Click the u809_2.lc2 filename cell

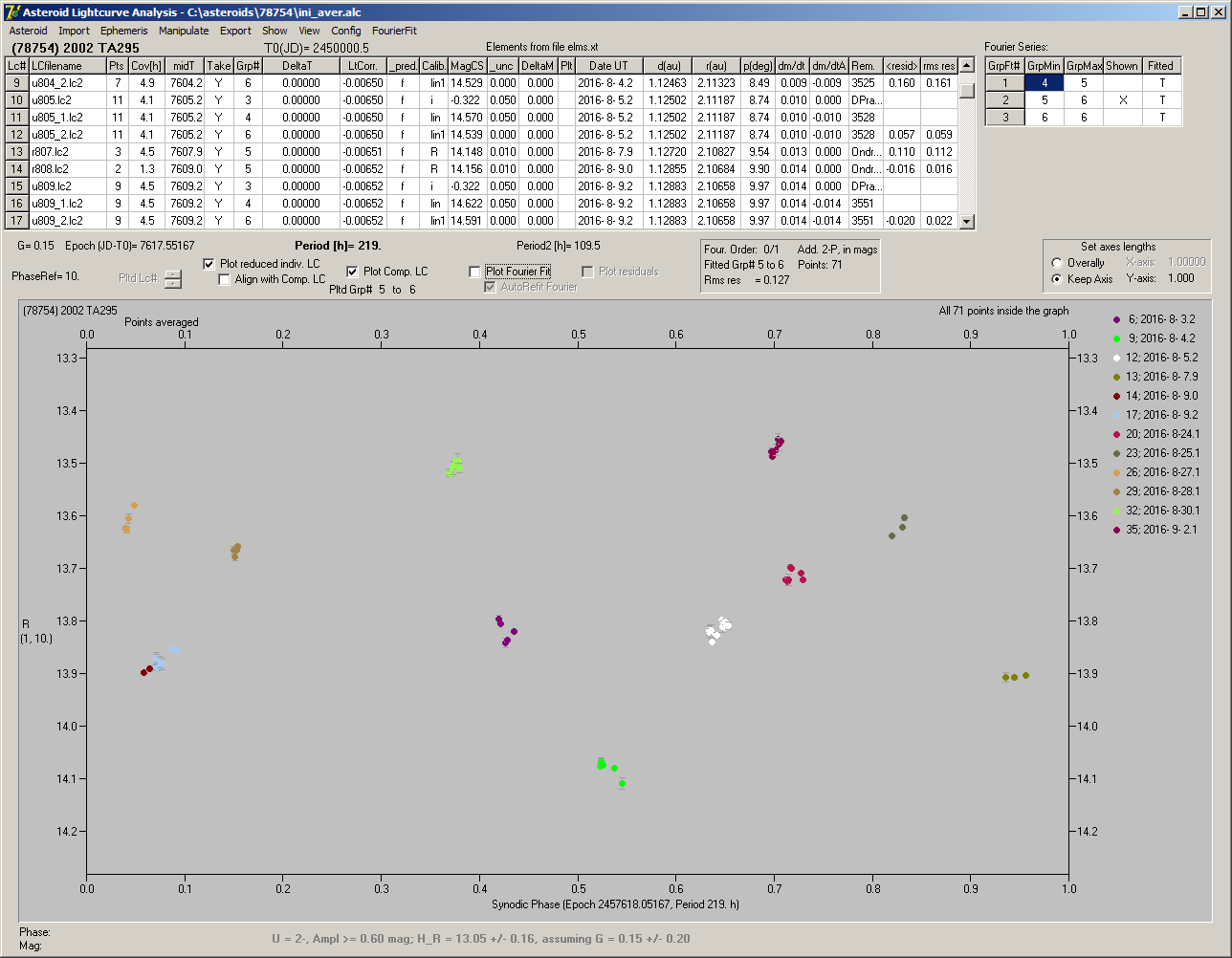(67, 221)
